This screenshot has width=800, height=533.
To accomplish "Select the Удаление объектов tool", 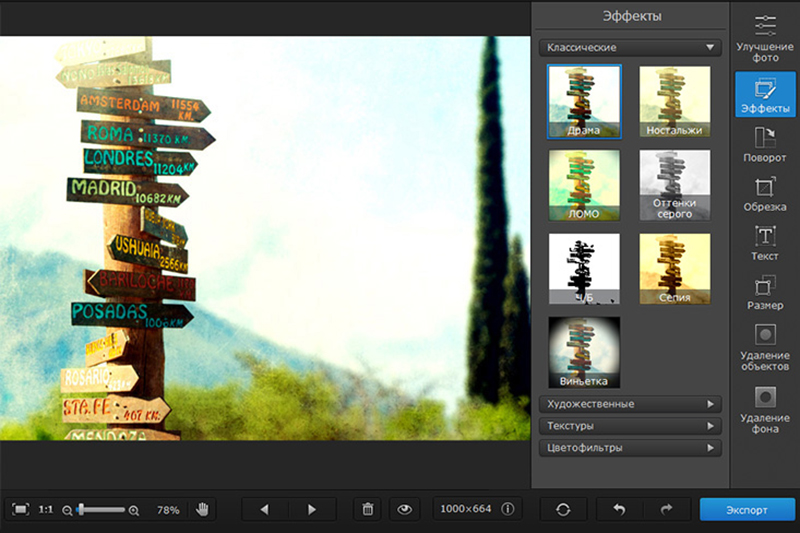I will 765,346.
